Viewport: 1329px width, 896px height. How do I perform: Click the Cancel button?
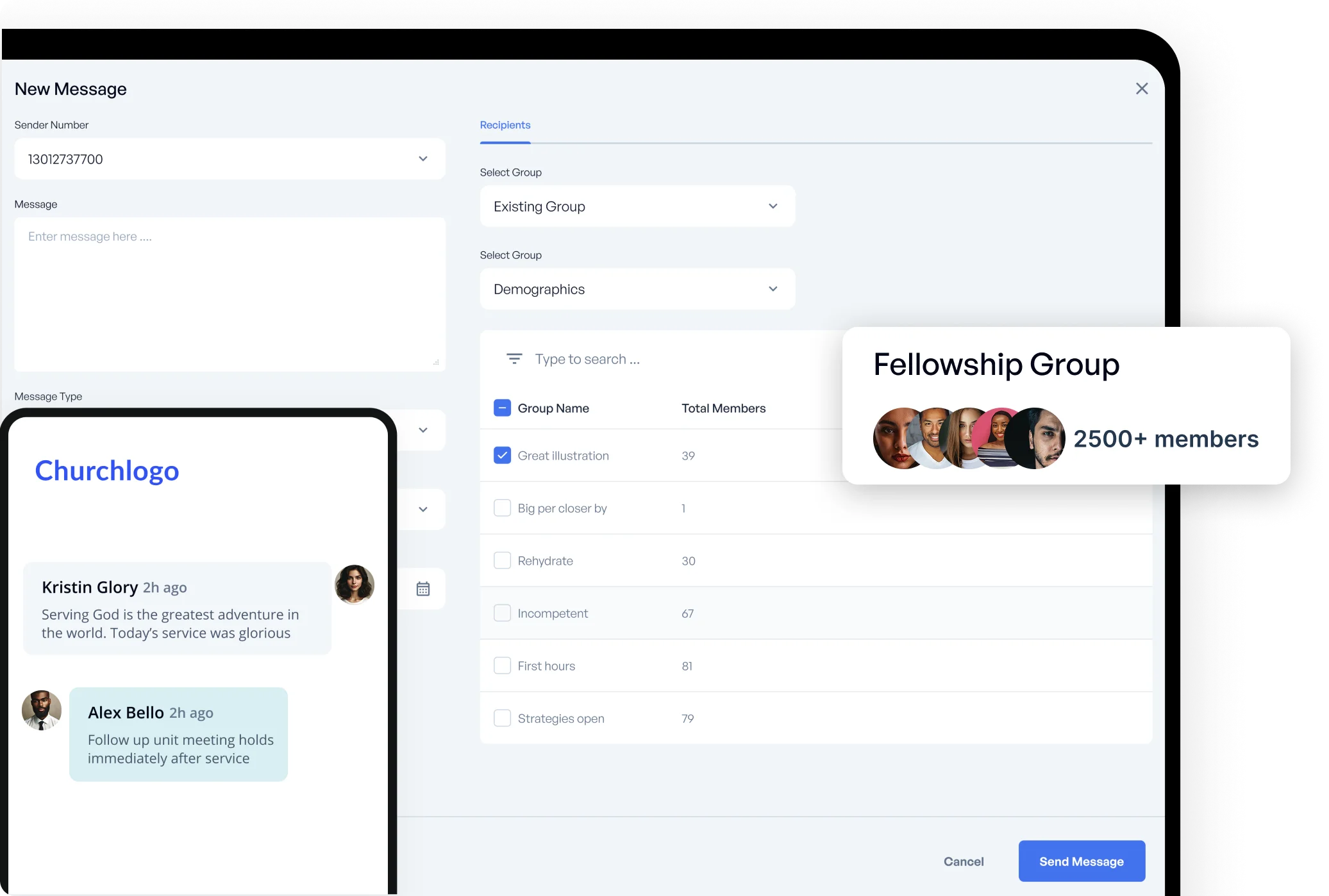(963, 861)
